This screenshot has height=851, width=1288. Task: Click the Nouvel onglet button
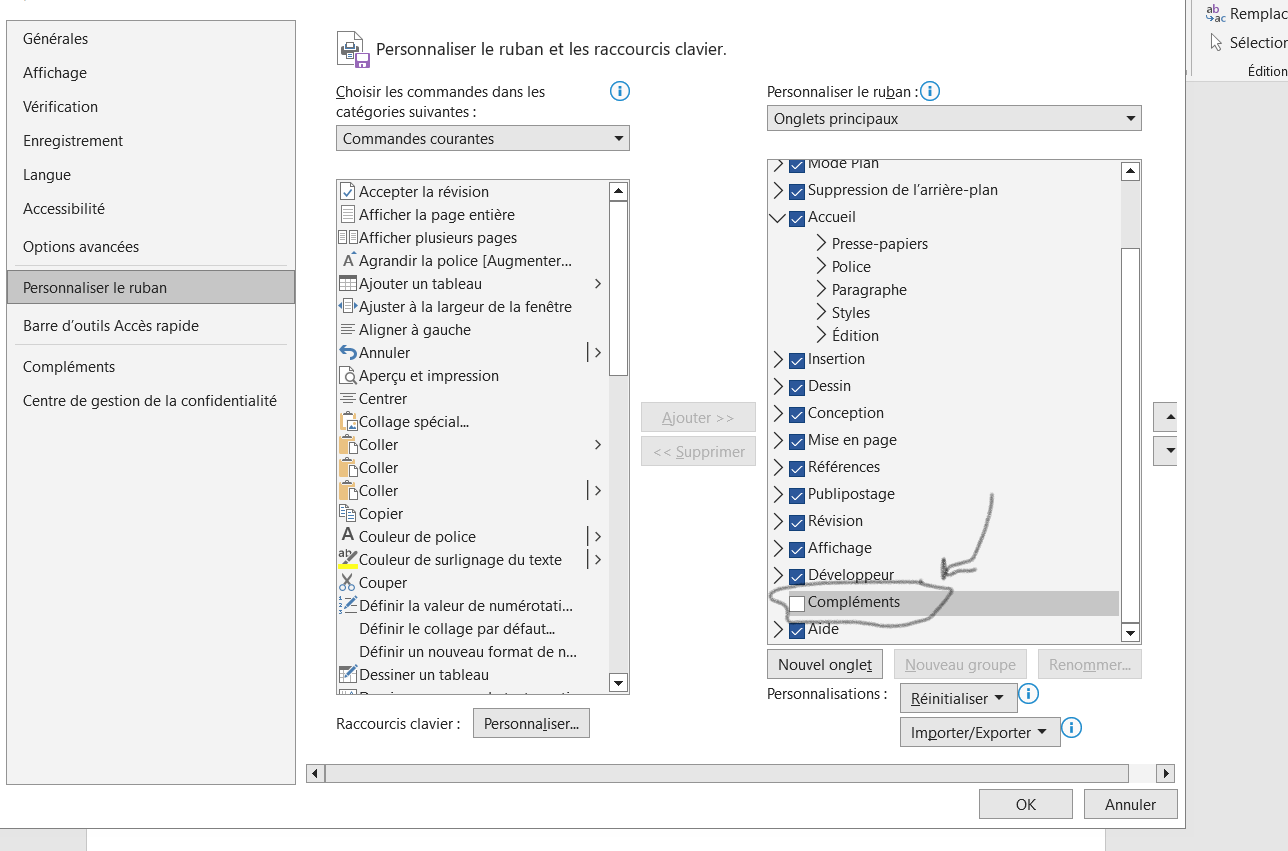click(825, 664)
